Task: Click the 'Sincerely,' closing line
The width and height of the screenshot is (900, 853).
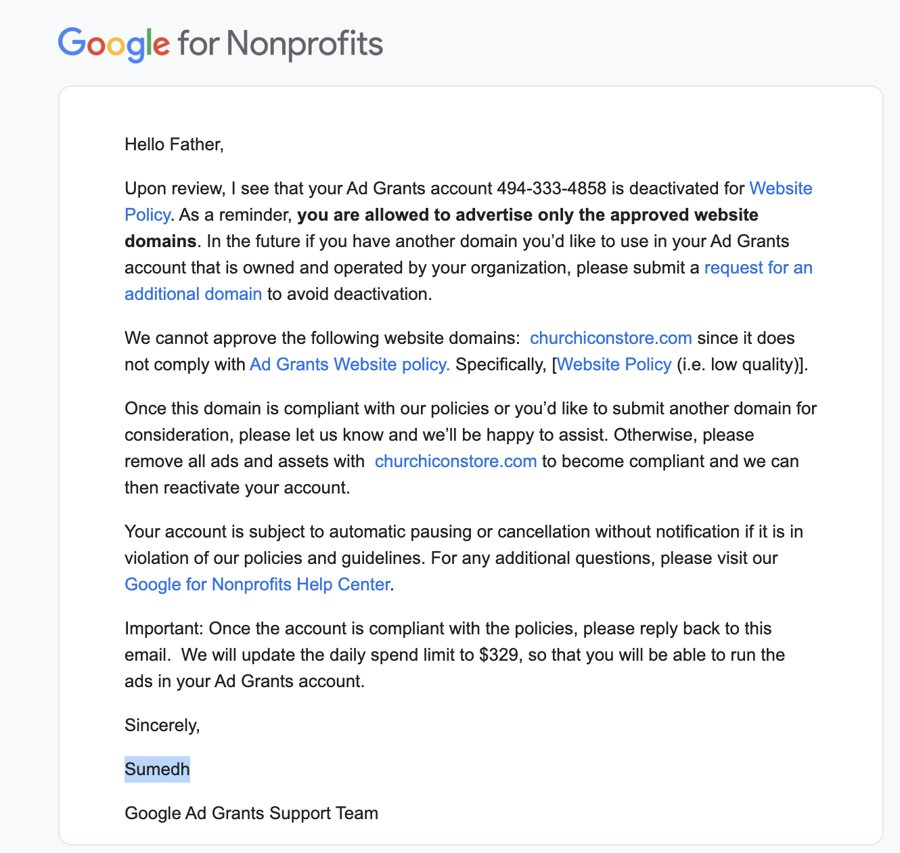Action: click(x=162, y=726)
